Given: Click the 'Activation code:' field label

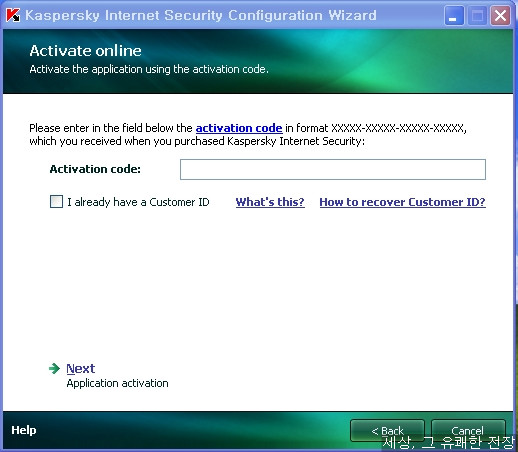Looking at the screenshot, I should 95,169.
